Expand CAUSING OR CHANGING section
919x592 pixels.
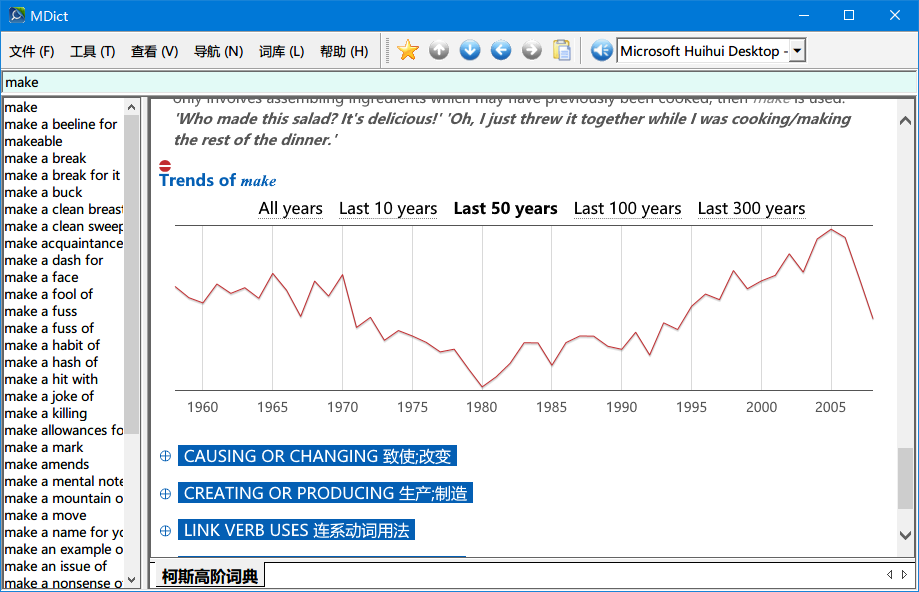(x=165, y=456)
